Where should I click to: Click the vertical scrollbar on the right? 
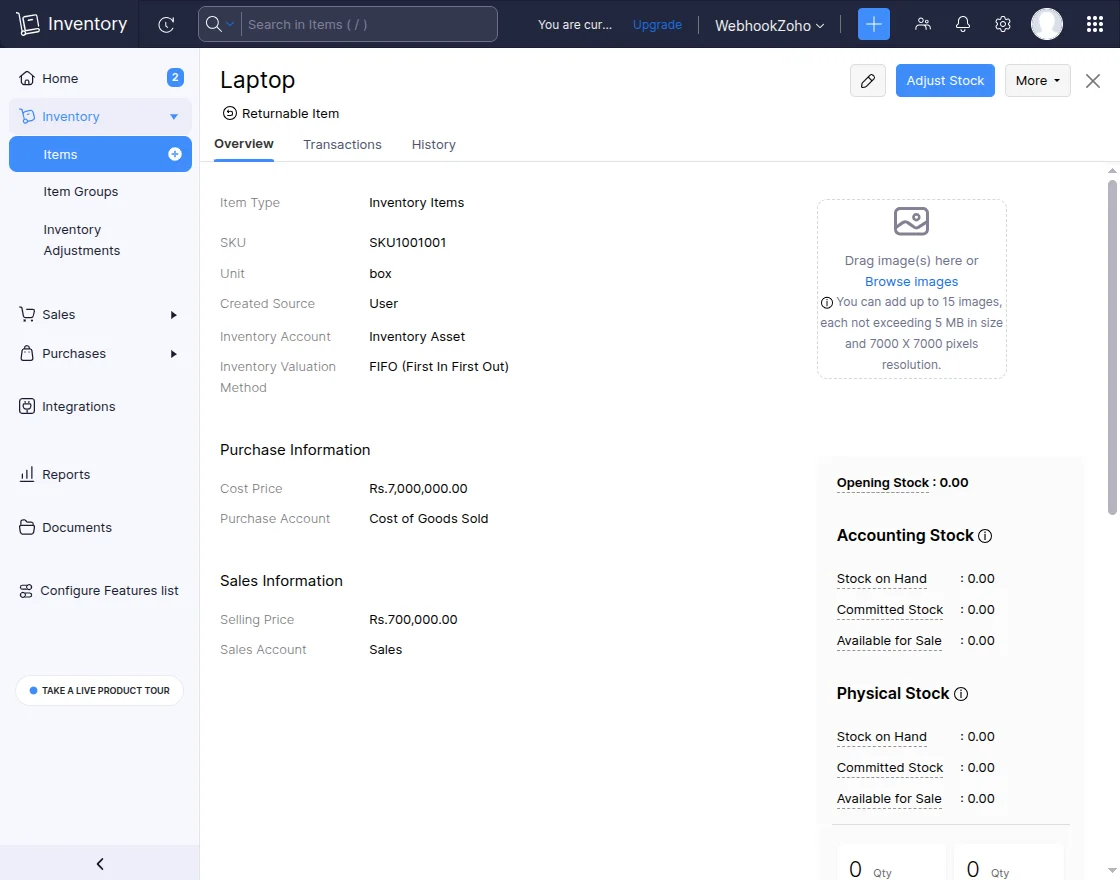point(1112,345)
